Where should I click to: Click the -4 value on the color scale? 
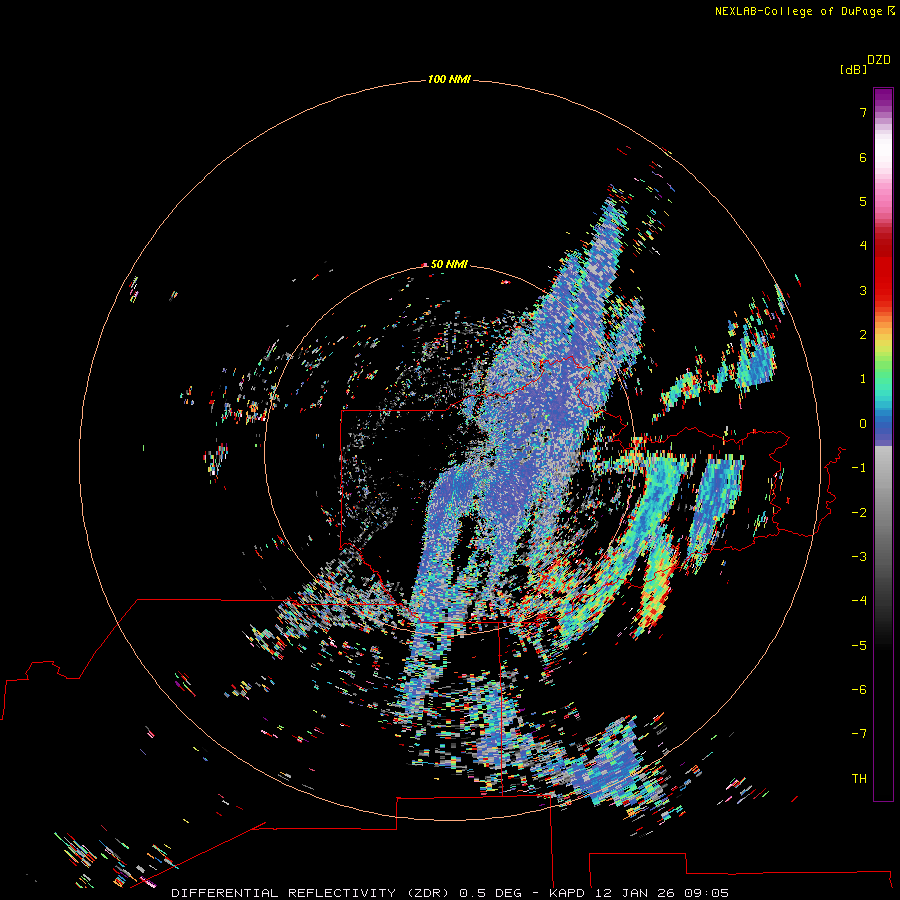click(859, 601)
